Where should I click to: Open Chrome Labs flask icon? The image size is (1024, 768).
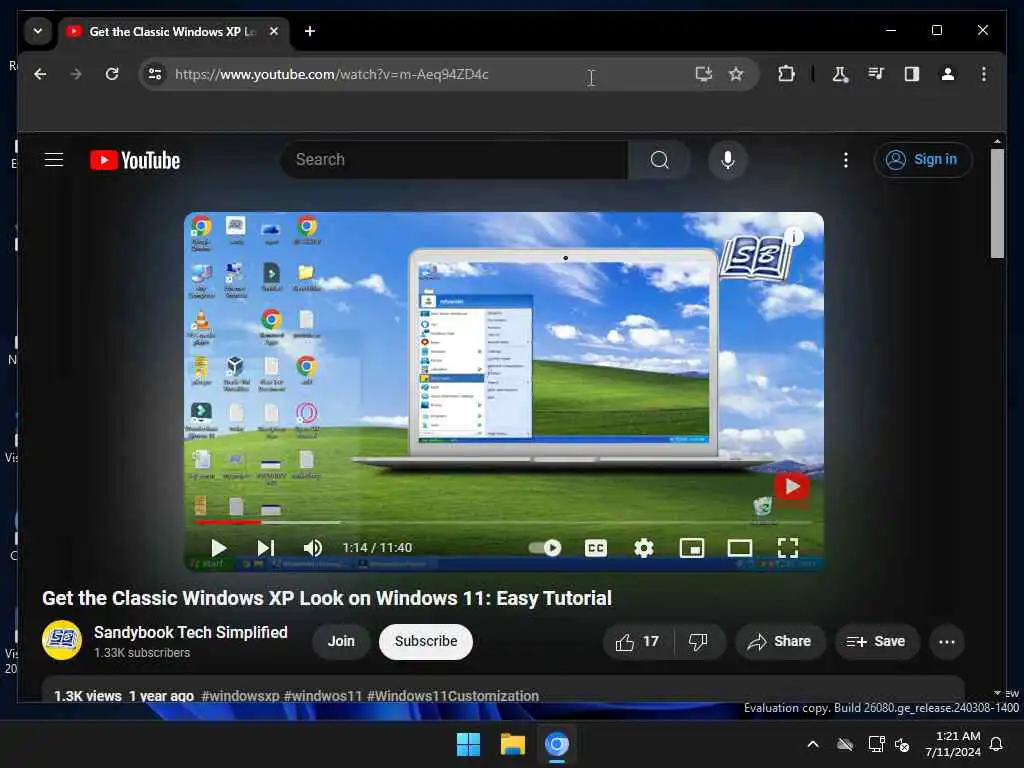(840, 74)
